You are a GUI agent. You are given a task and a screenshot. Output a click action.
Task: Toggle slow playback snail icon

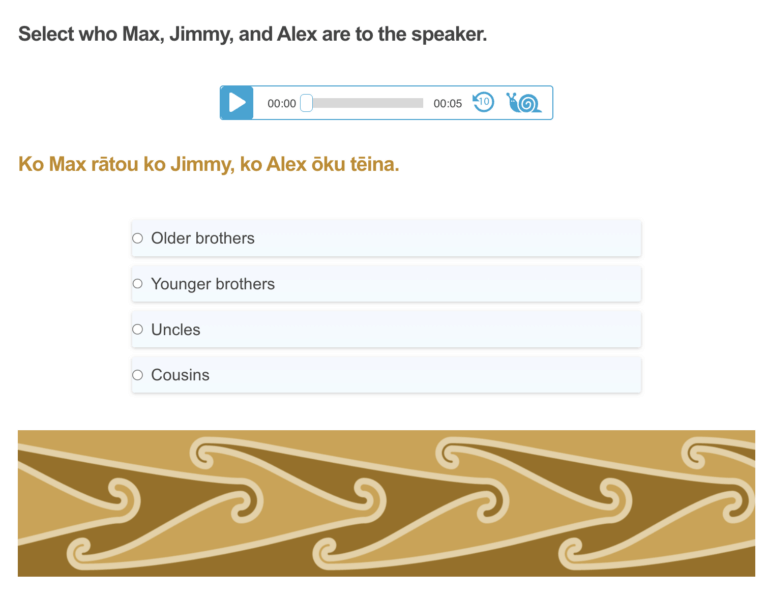pyautogui.click(x=524, y=102)
